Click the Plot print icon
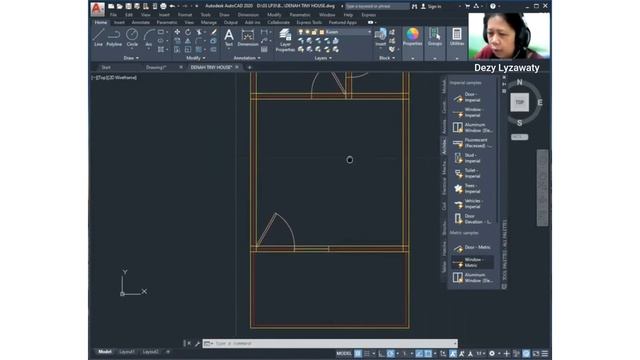 point(163,6)
